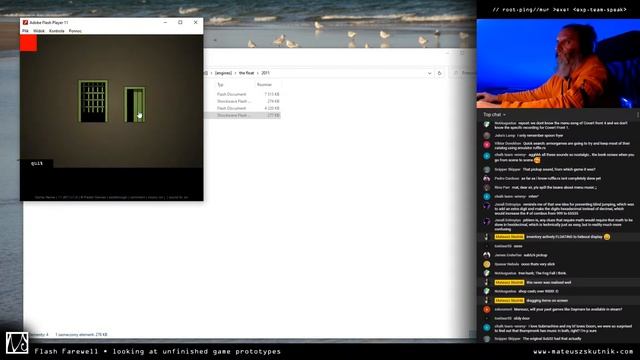This screenshot has width=640, height=360.
Task: Click the stream logo at bottom left
Action: pos(17,343)
